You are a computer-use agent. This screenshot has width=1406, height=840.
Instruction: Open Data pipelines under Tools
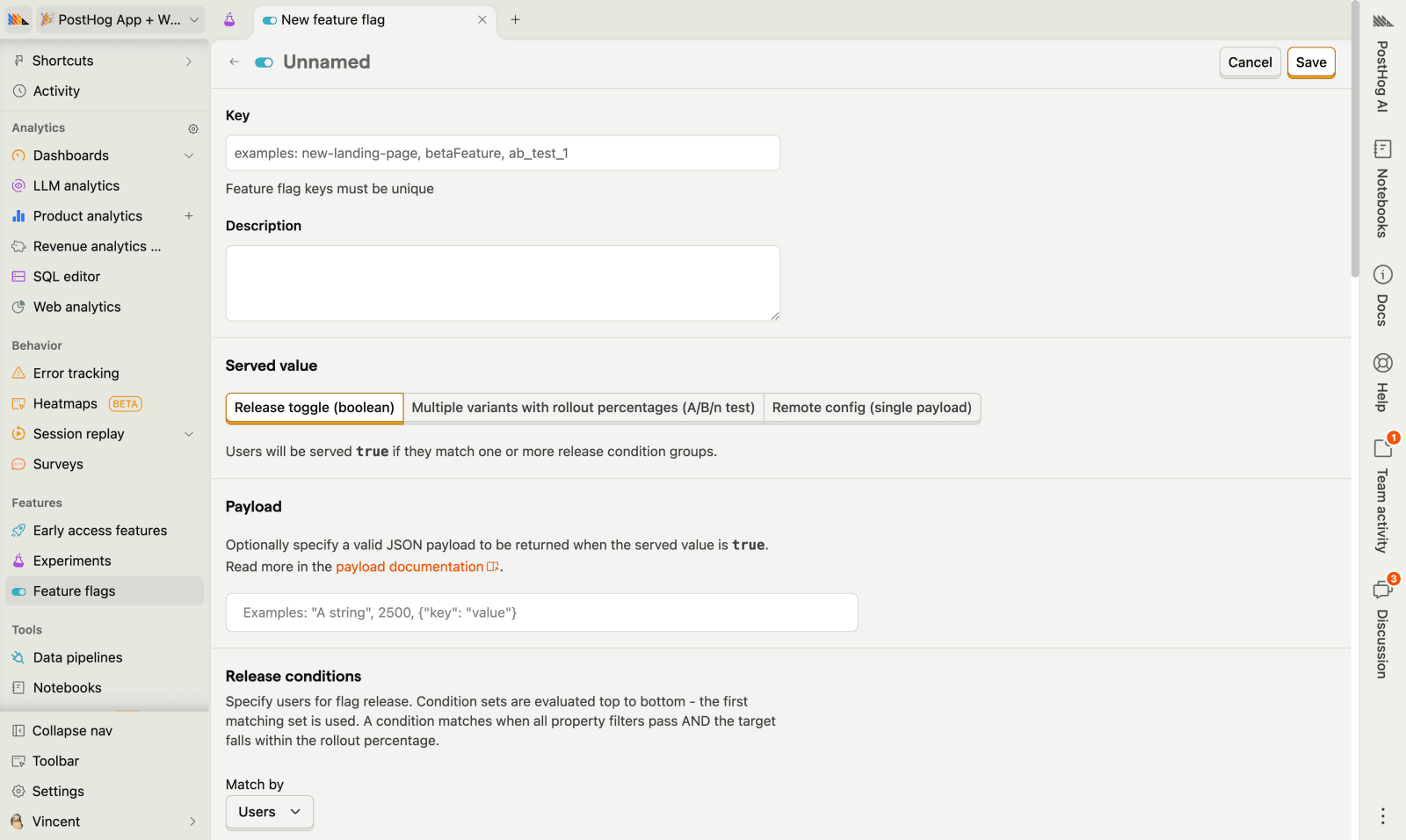77,656
